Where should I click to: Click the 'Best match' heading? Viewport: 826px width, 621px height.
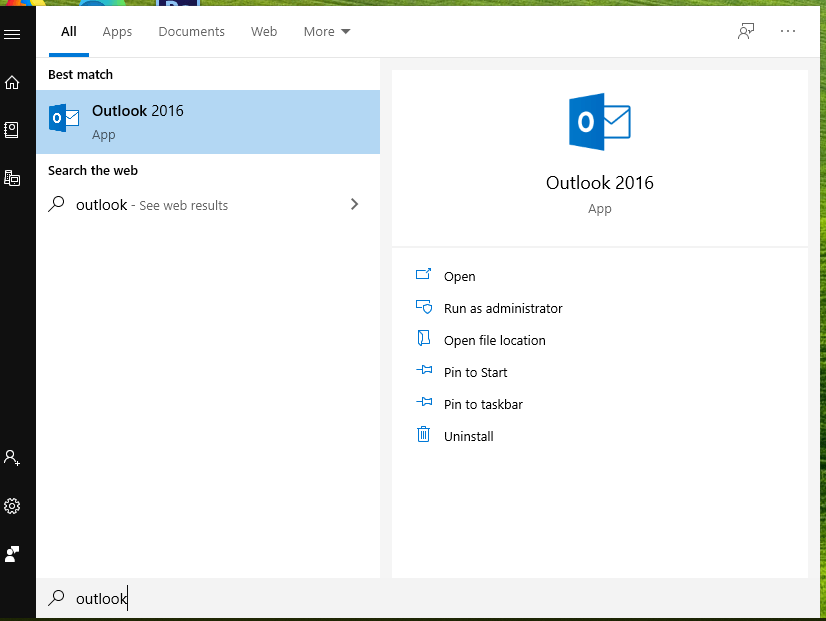click(x=81, y=75)
